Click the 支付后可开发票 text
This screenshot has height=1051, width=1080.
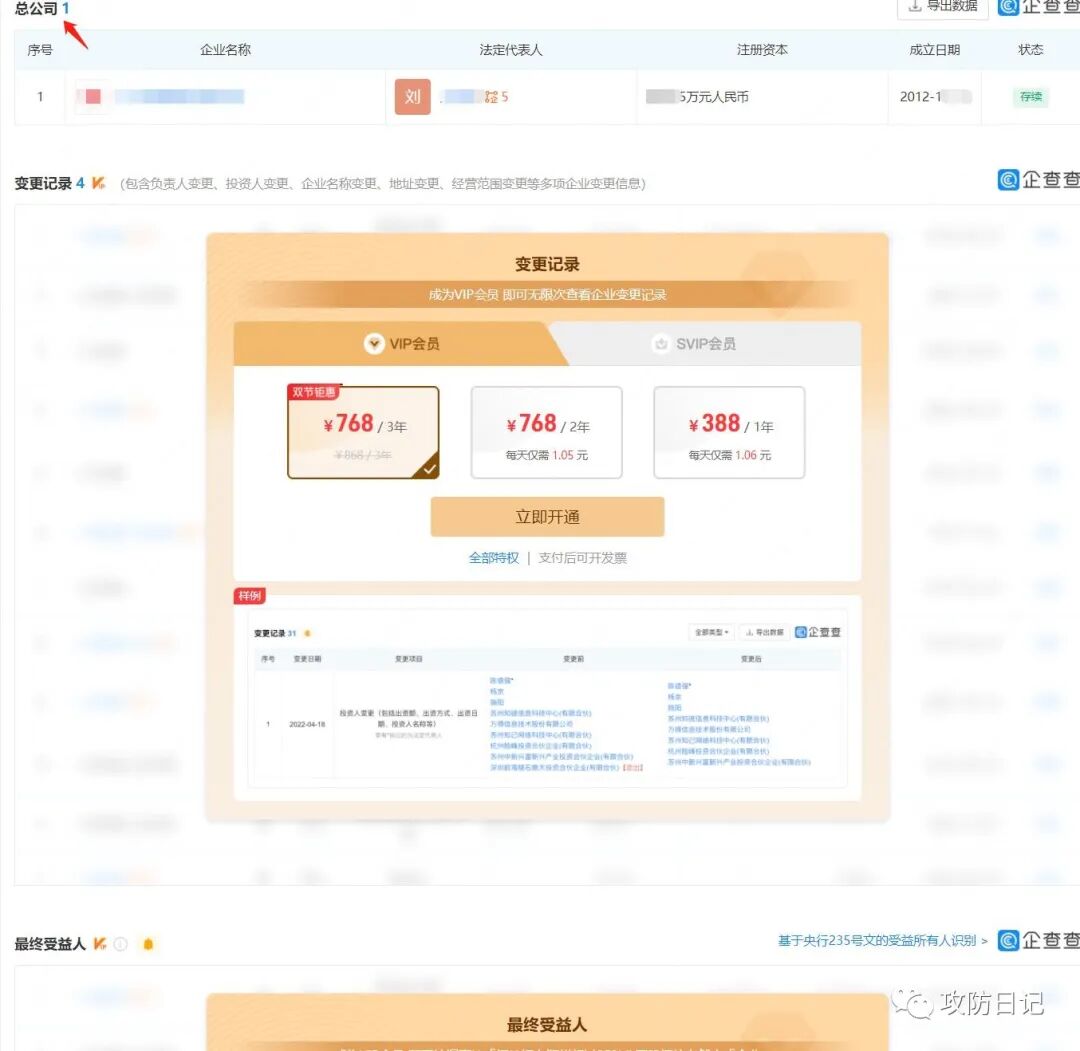pyautogui.click(x=583, y=558)
